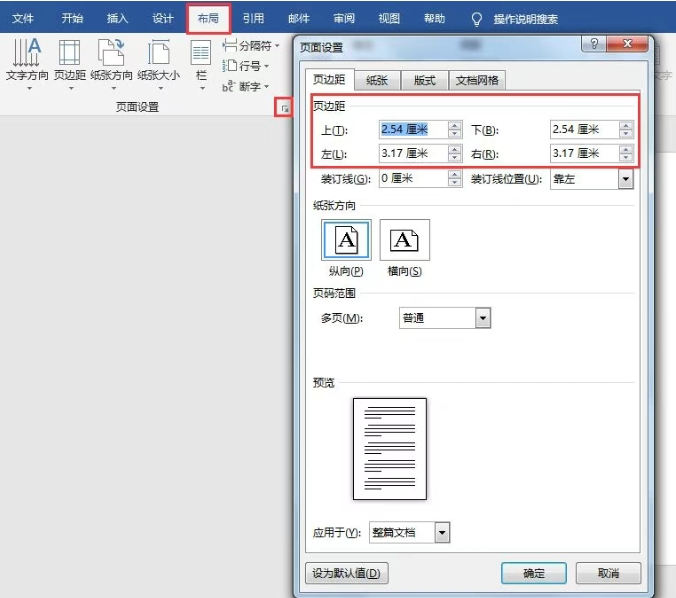
Task: Increase the 左(L) left margin spinner
Action: tap(454, 150)
